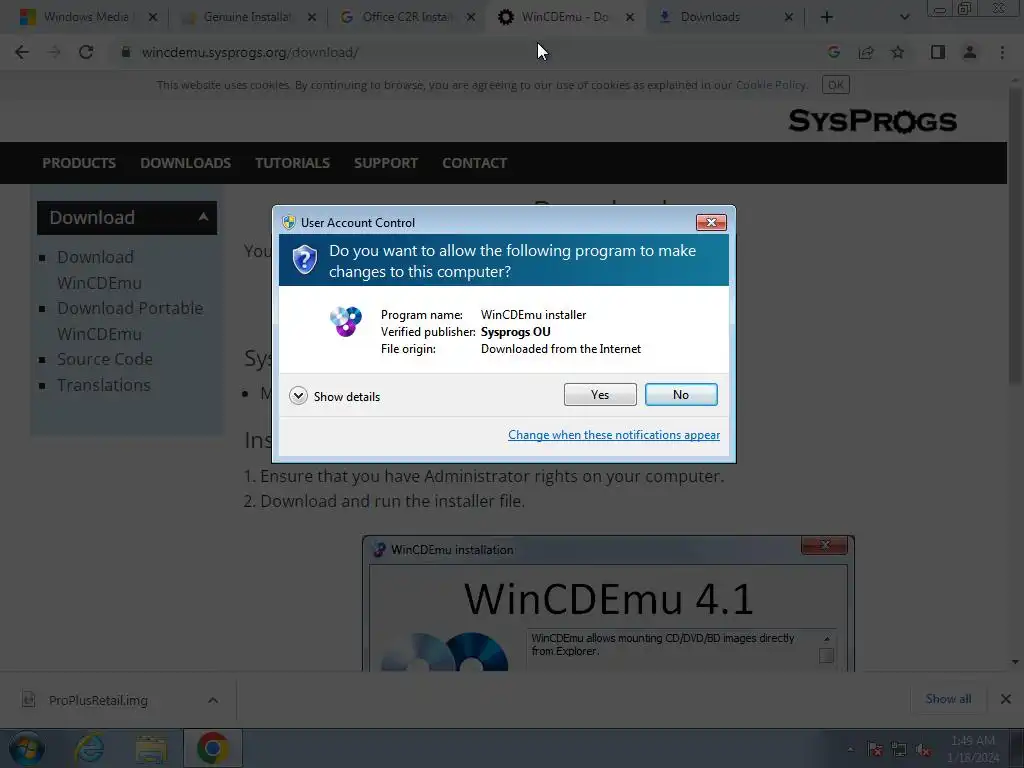Open Download Portable WinCDEmu link
Screen dimensions: 1024x768
pyautogui.click(x=130, y=321)
